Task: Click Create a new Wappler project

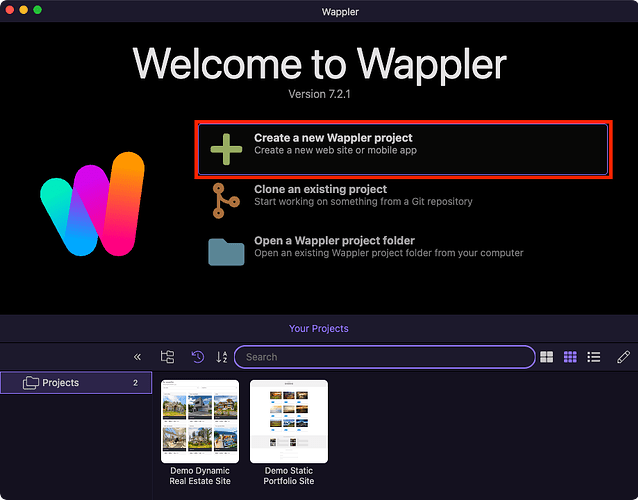Action: pyautogui.click(x=403, y=149)
